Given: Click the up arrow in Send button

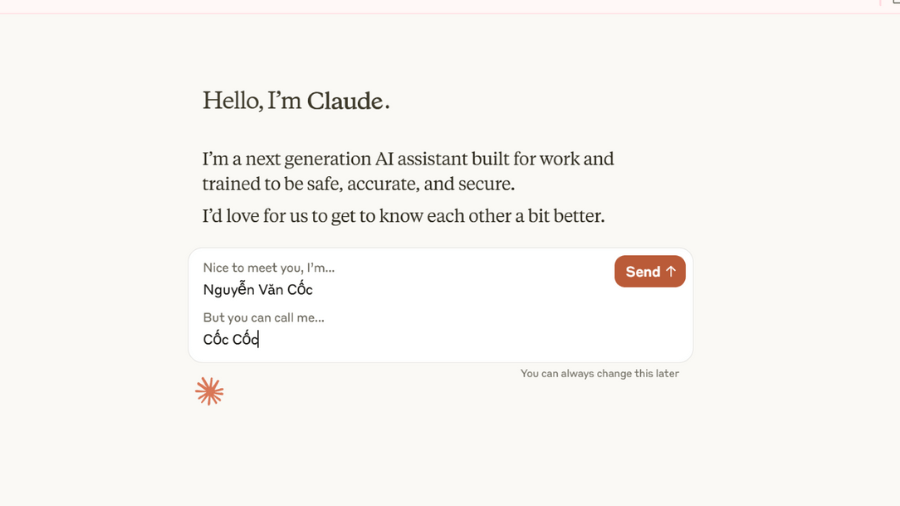Looking at the screenshot, I should (x=671, y=272).
